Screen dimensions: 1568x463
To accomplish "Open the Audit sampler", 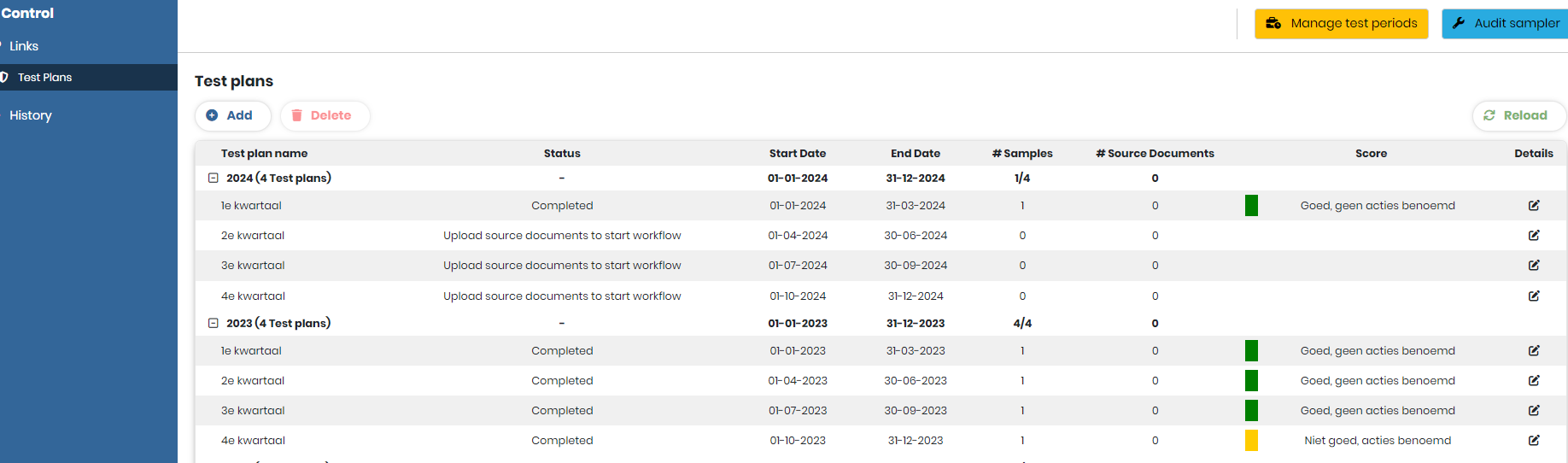I will coord(1506,23).
